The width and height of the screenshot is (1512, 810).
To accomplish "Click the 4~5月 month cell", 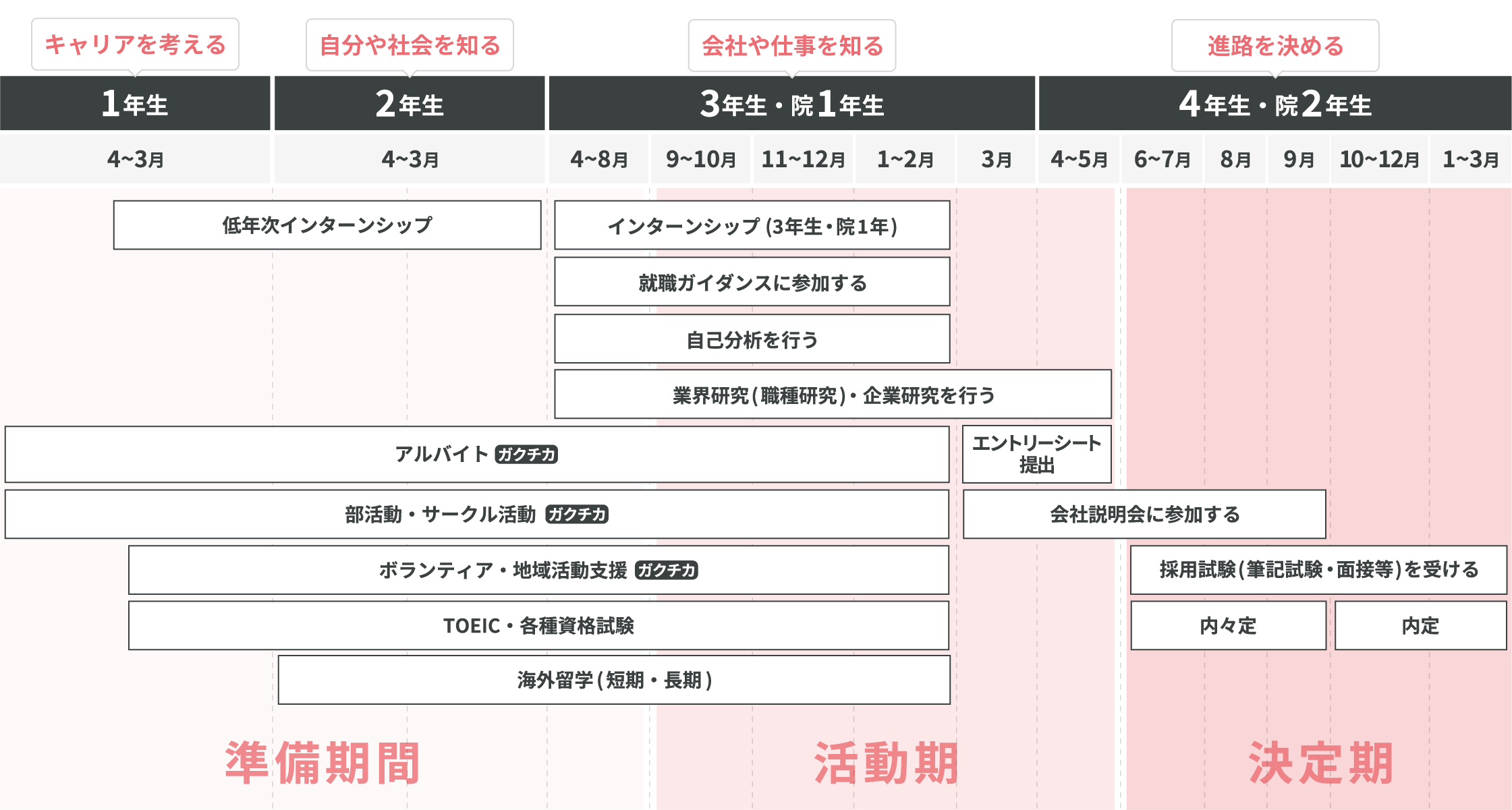I will (1079, 159).
